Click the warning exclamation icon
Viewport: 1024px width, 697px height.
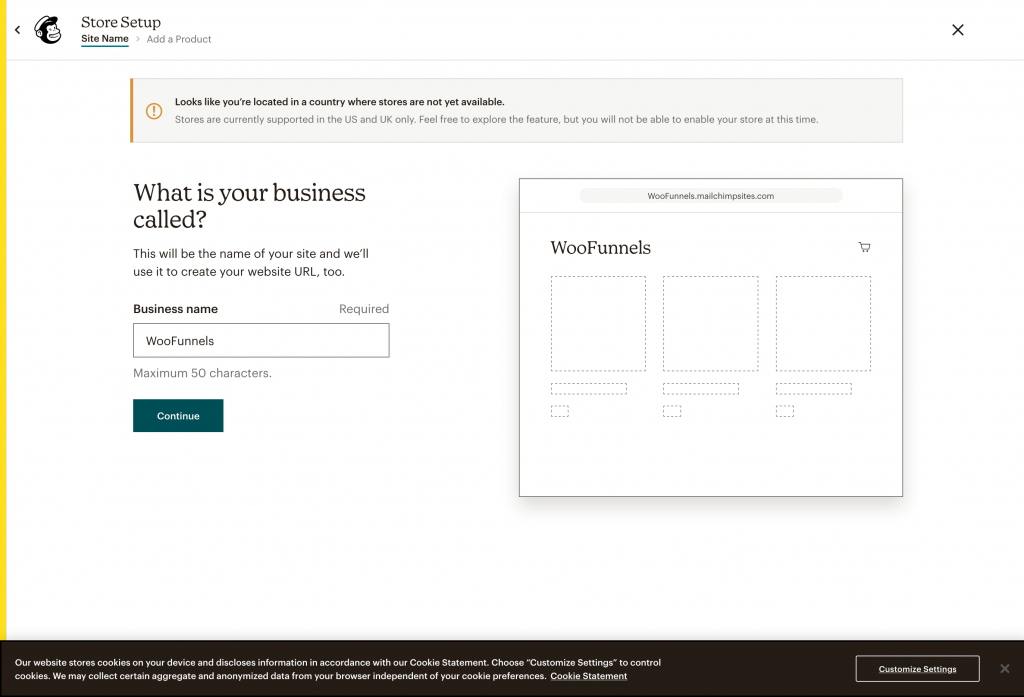(154, 111)
